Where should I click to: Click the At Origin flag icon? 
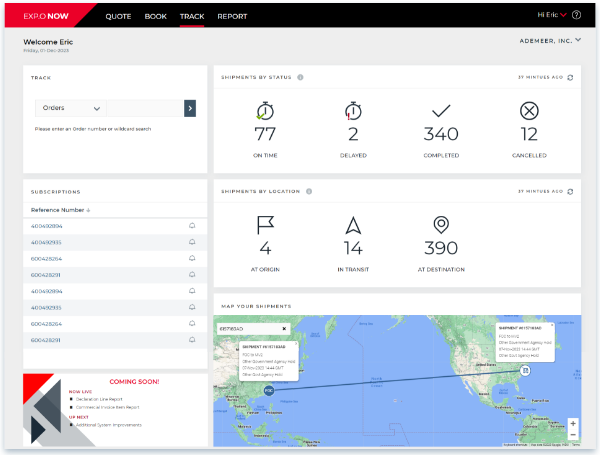click(x=265, y=225)
